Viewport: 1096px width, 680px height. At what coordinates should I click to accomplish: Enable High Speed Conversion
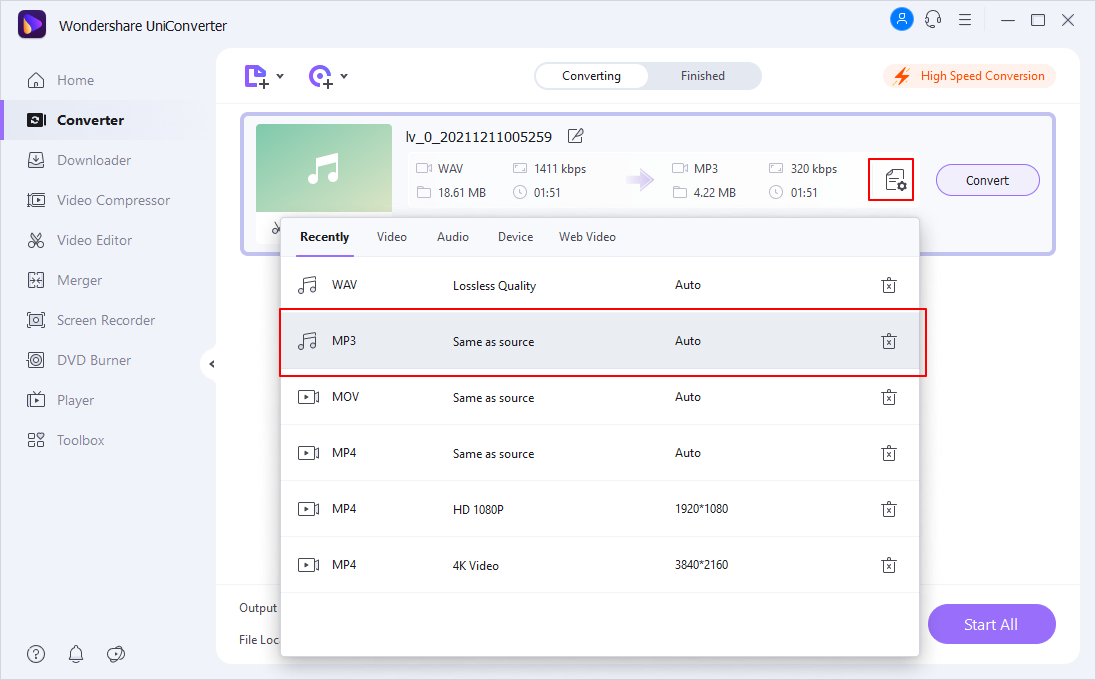(969, 76)
